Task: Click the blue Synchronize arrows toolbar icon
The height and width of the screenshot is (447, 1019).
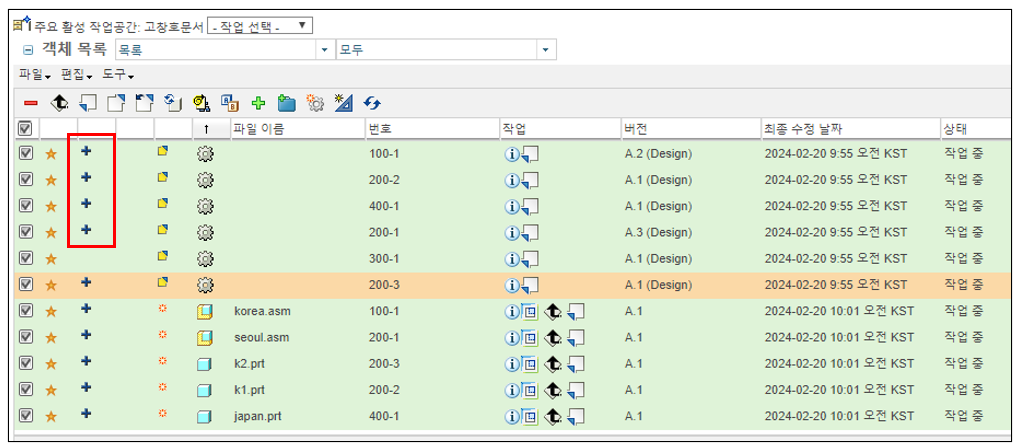Action: tap(372, 103)
